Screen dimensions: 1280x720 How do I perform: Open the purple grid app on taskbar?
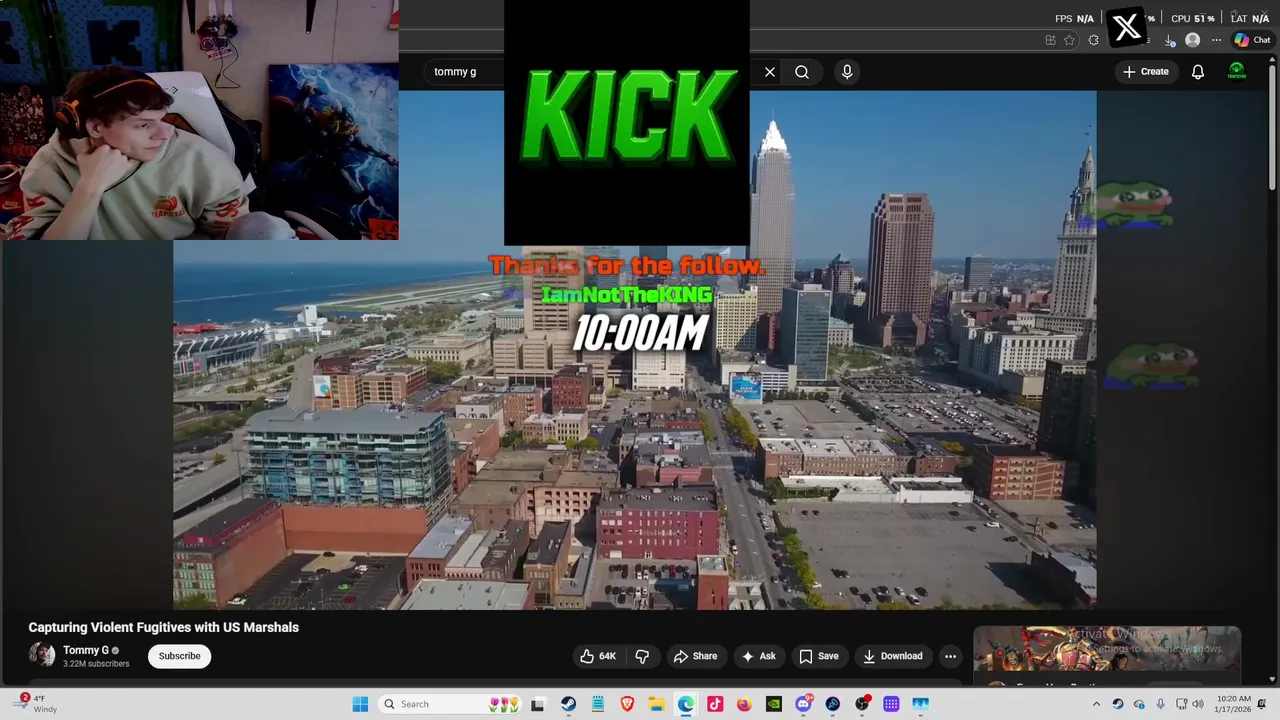click(891, 704)
